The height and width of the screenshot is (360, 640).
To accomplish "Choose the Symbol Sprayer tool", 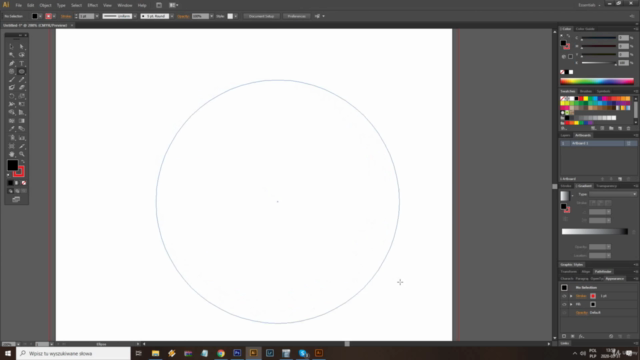I will (11, 138).
